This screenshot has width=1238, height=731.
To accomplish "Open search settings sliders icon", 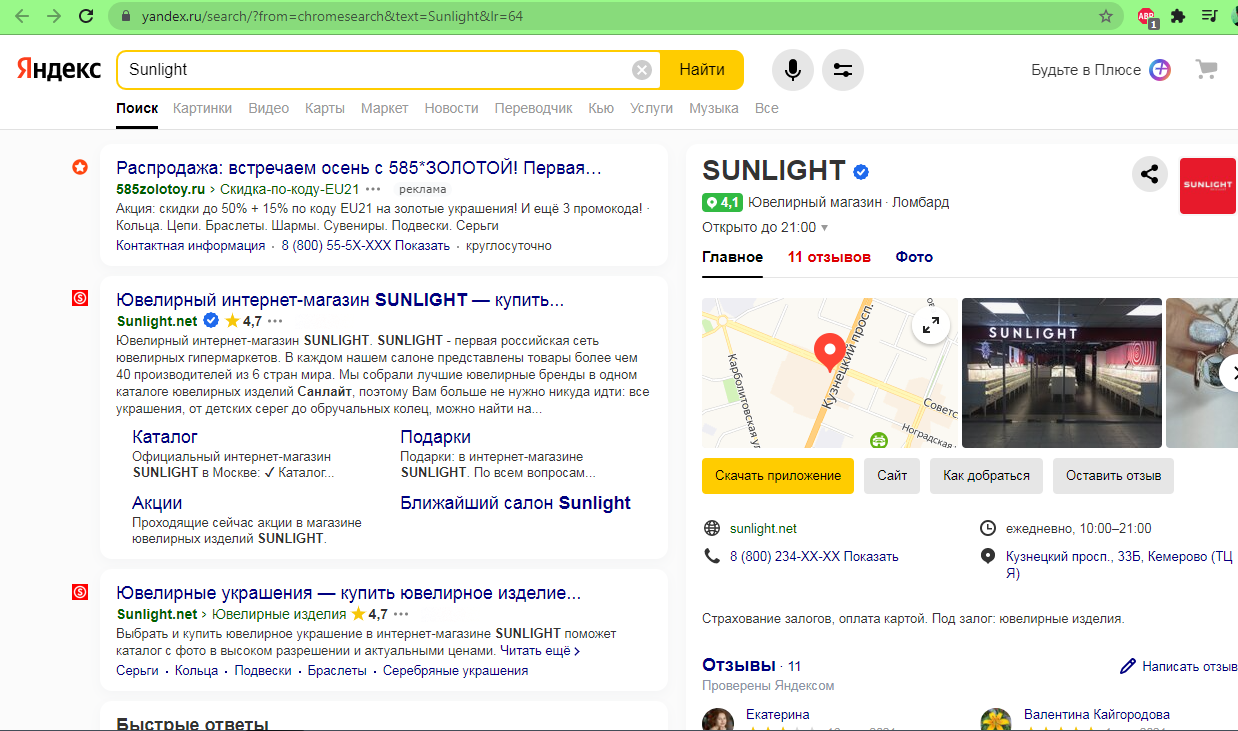I will 843,70.
